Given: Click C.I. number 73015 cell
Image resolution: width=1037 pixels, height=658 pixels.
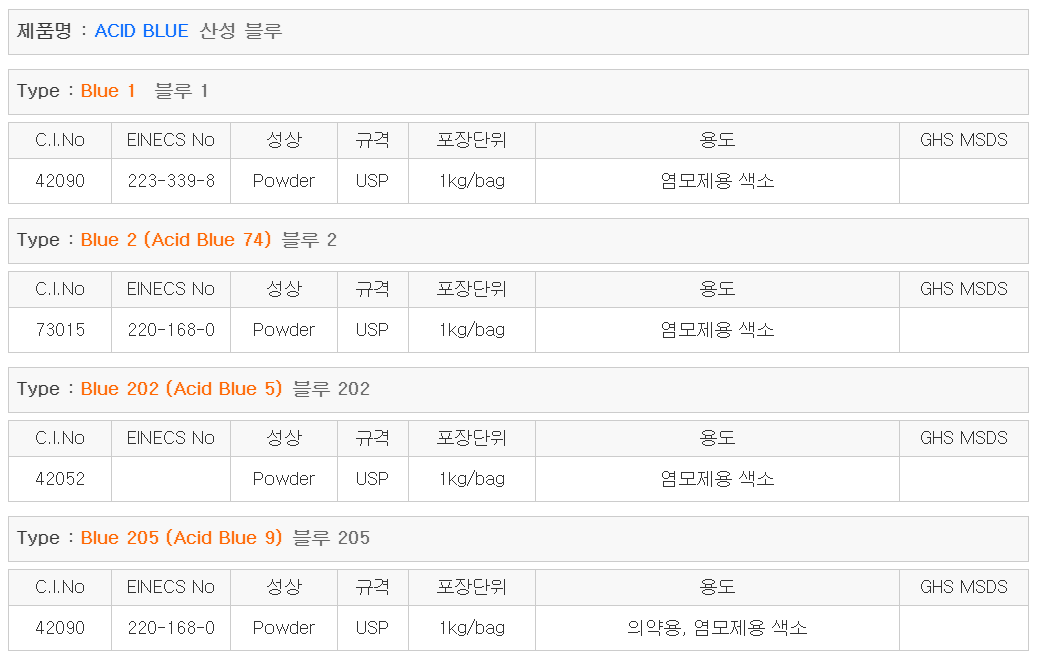Looking at the screenshot, I should point(60,330).
